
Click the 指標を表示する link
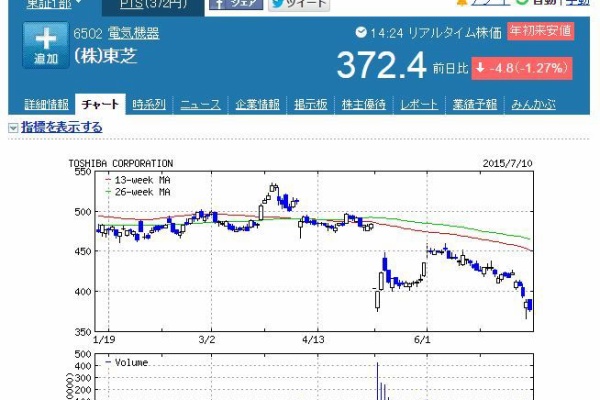(x=62, y=127)
